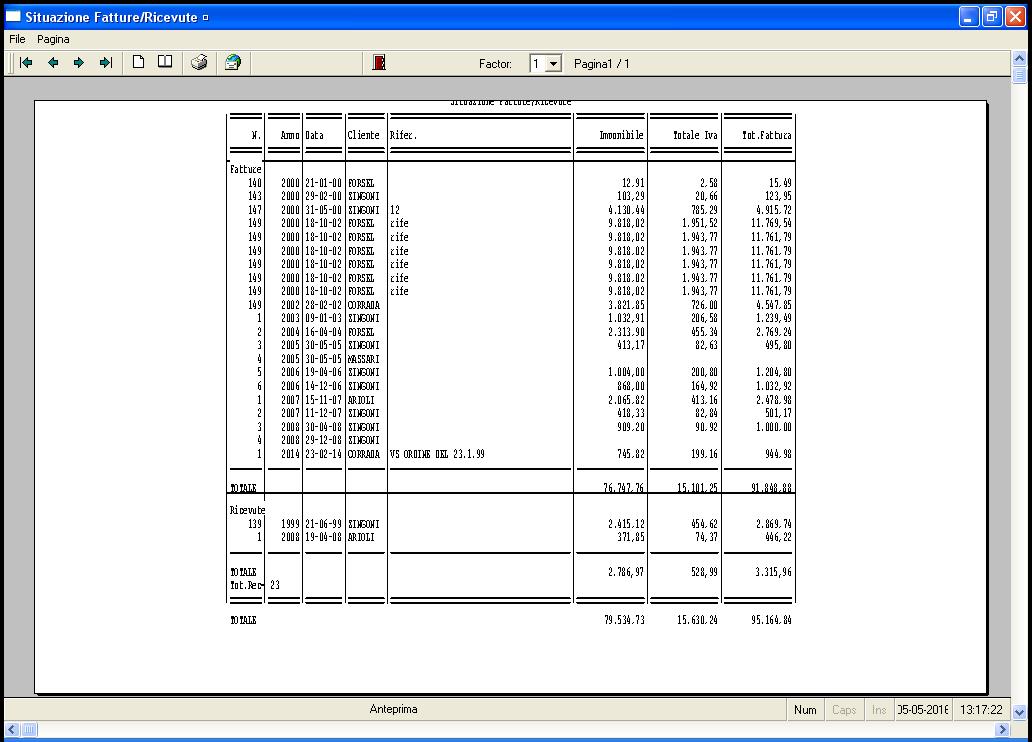Show two-page facing view

pyautogui.click(x=165, y=63)
